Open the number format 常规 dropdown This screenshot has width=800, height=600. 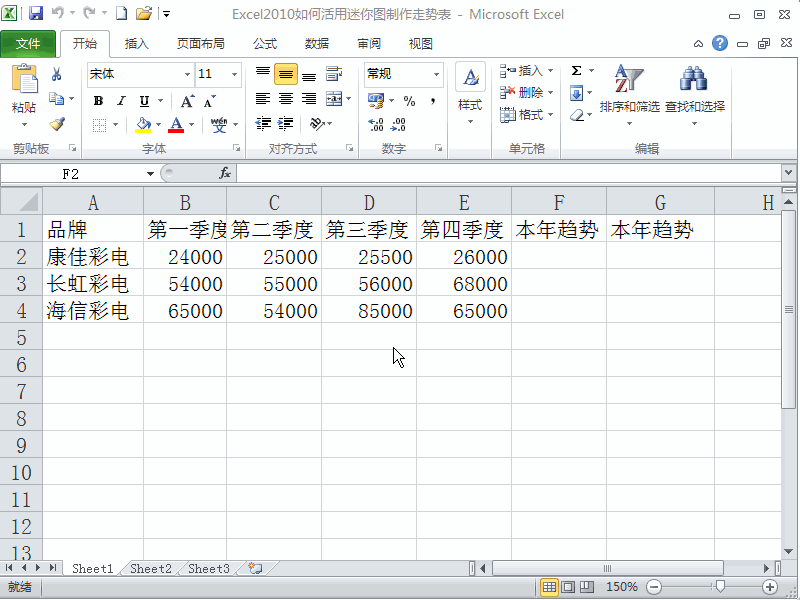pos(436,74)
